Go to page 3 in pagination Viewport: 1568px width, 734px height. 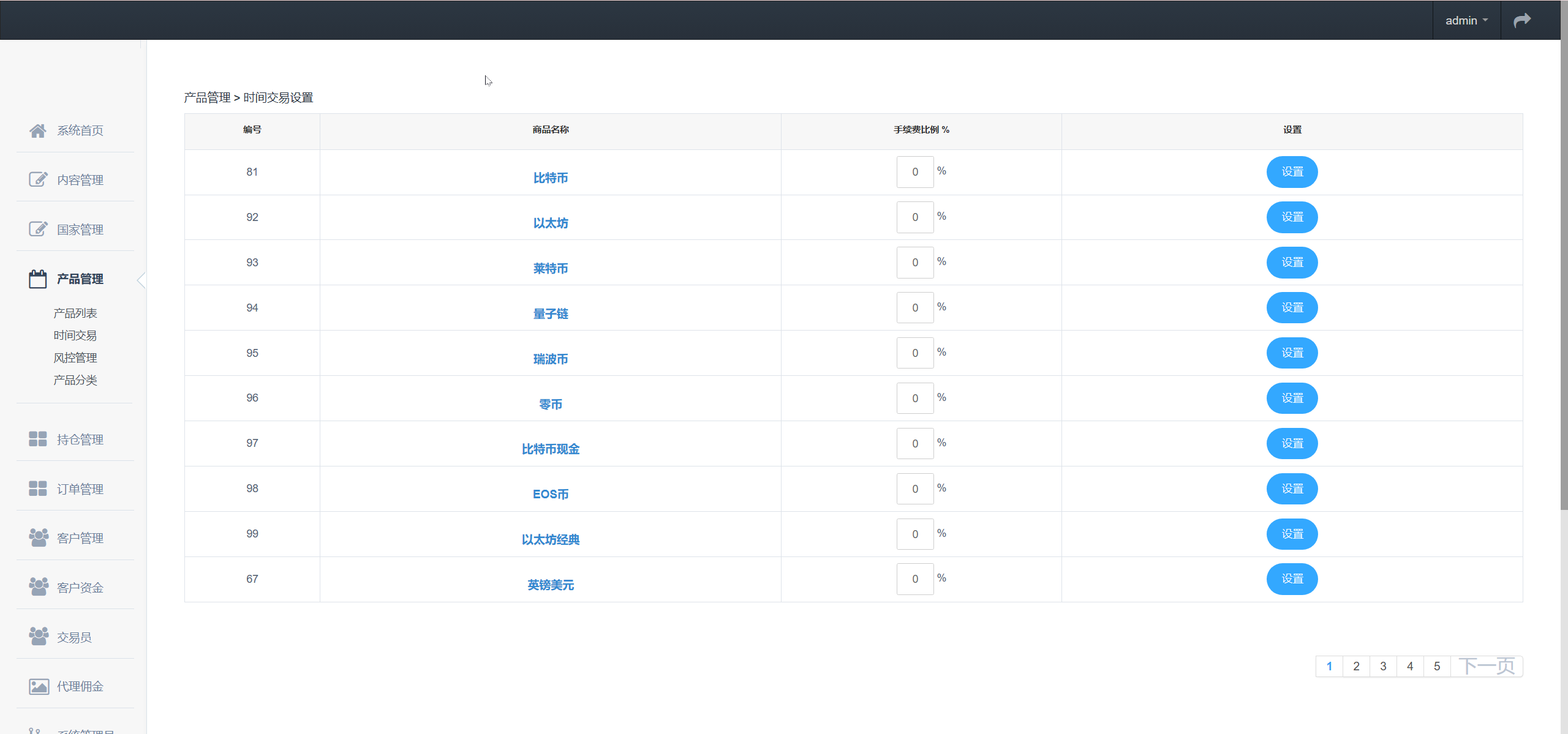click(x=1383, y=666)
